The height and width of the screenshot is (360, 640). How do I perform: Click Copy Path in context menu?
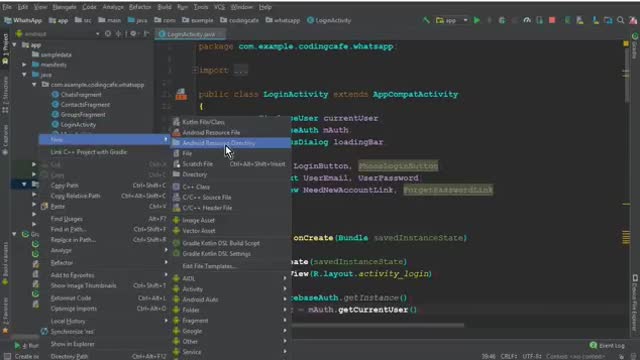click(x=104, y=185)
